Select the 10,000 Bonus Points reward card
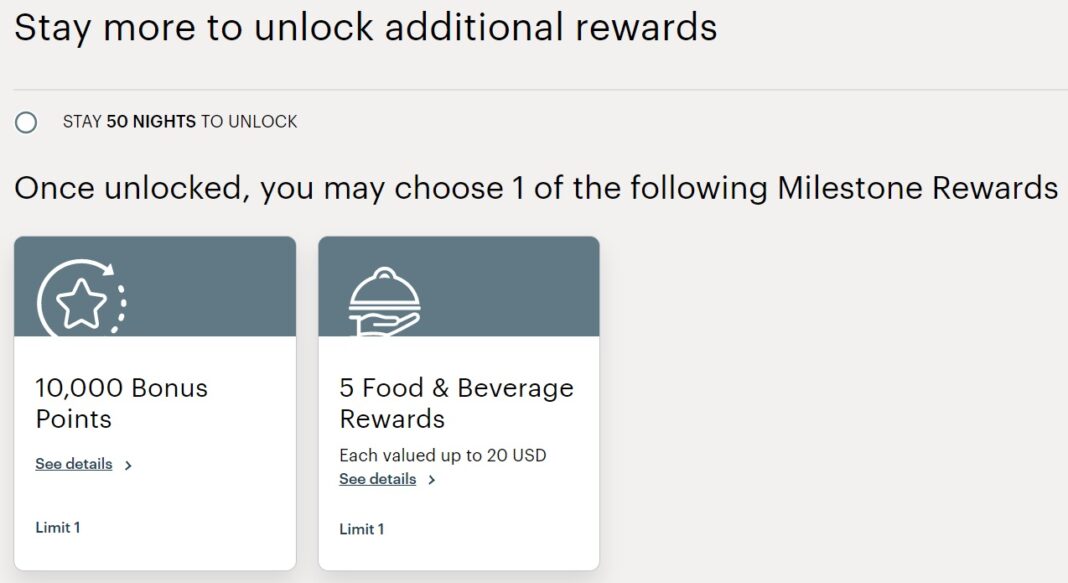Viewport: 1068px width, 583px height. click(x=155, y=400)
